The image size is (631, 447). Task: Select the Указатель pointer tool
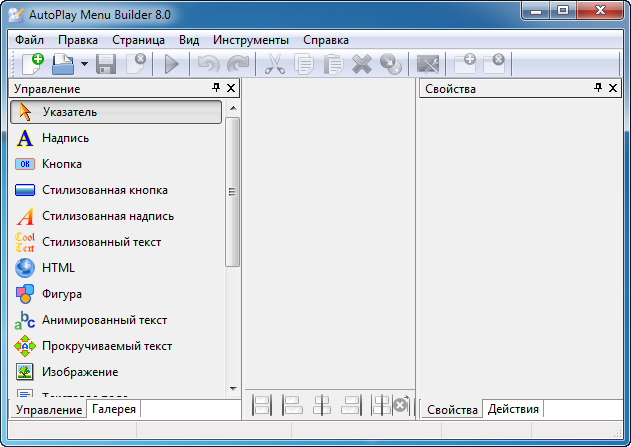tap(116, 112)
